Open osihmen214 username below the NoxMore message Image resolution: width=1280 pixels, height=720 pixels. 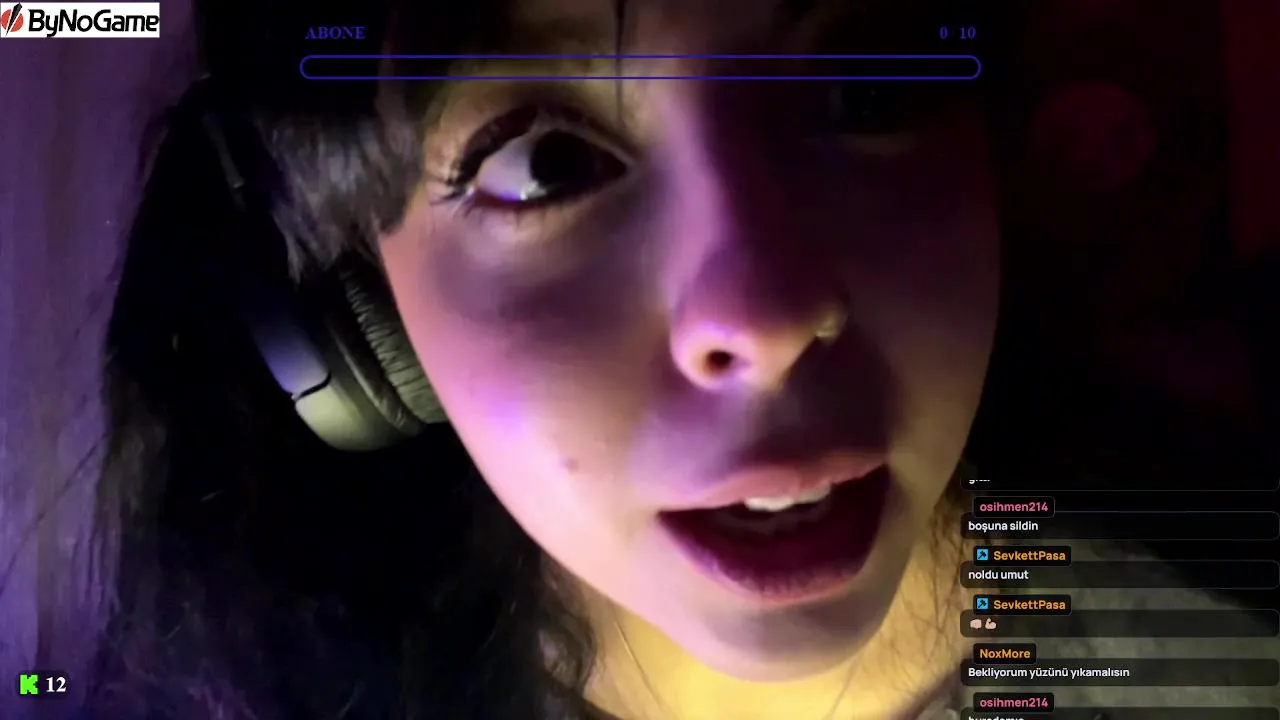click(1014, 702)
